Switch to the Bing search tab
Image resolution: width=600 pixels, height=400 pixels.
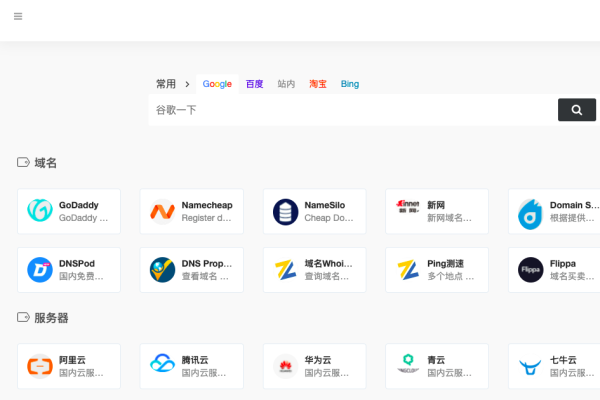[x=350, y=84]
